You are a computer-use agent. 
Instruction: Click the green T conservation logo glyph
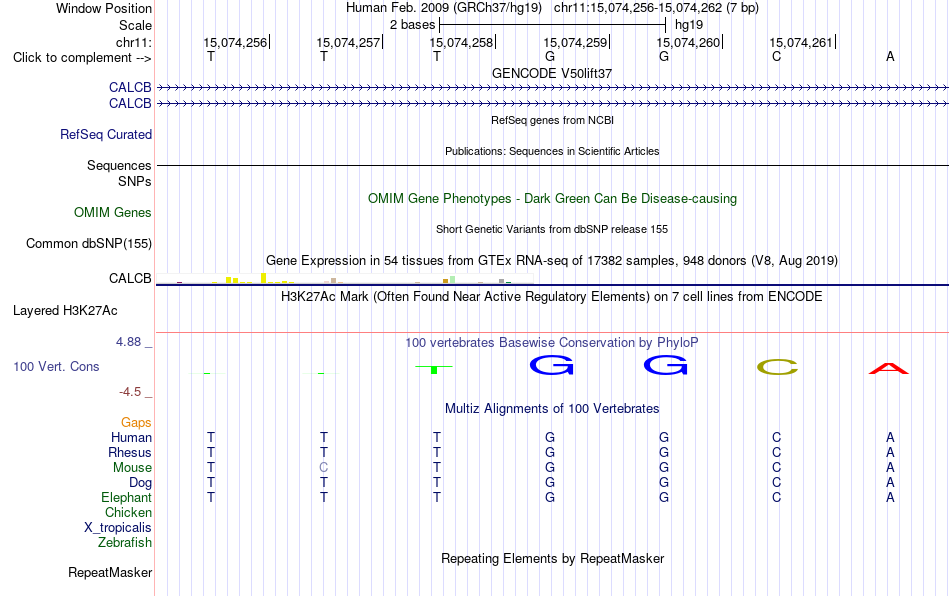tap(434, 369)
